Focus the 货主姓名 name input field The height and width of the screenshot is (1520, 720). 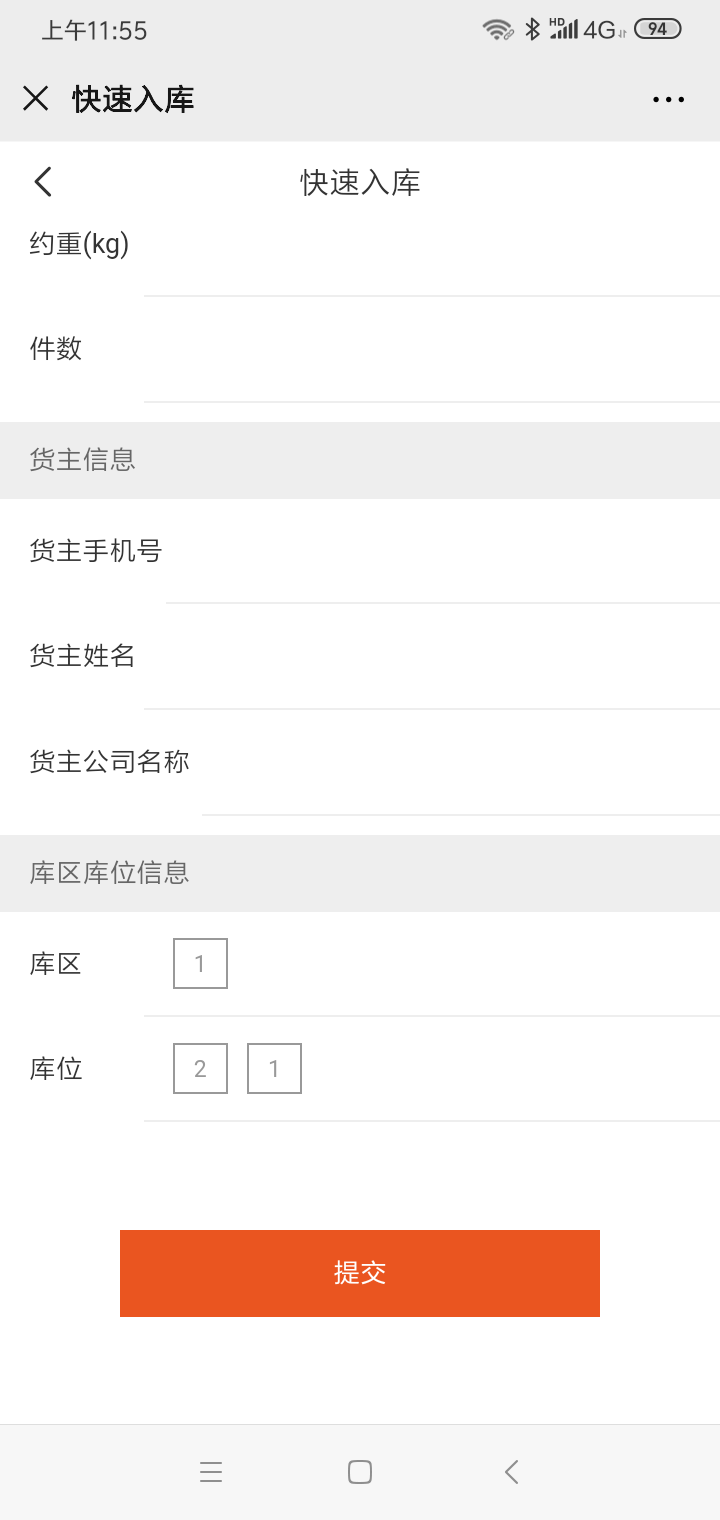click(x=432, y=656)
